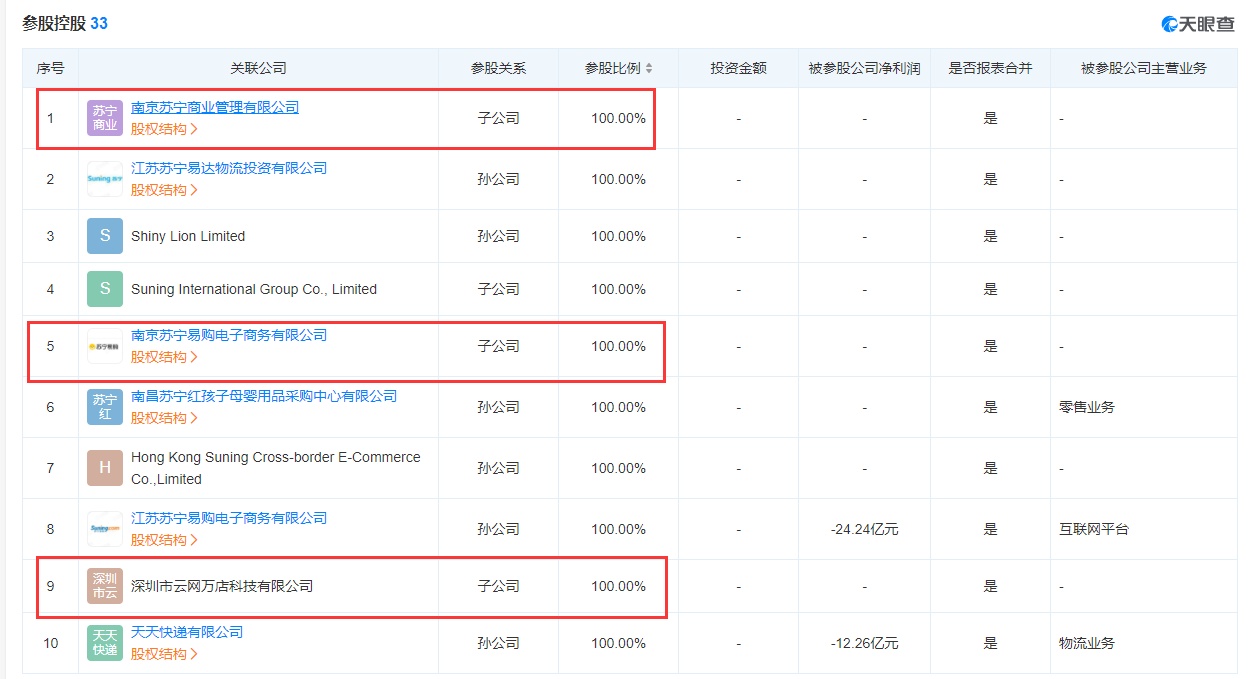
Task: Select Suning International Group Co., Limited name
Action: click(254, 289)
